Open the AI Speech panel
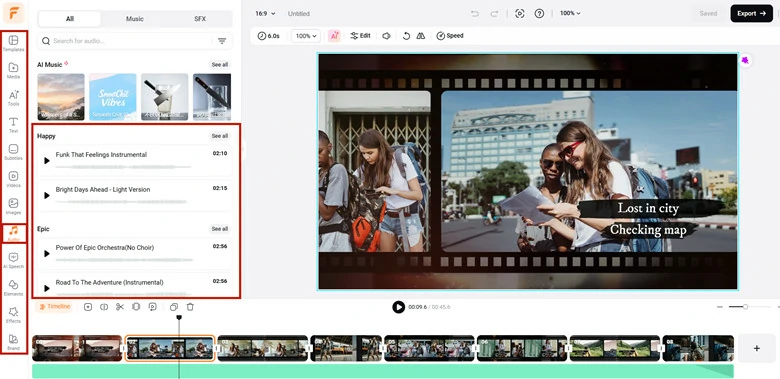Image resolution: width=780 pixels, height=379 pixels. (13, 260)
